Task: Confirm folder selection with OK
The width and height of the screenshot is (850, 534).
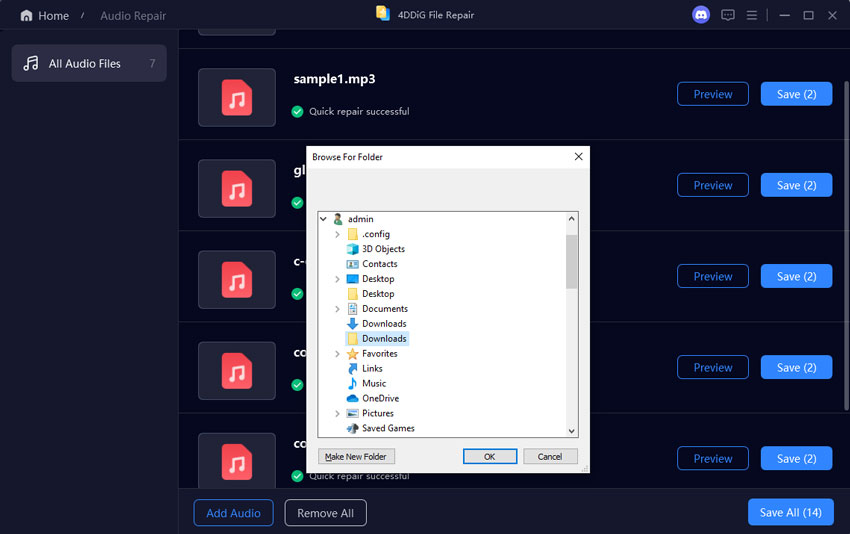Action: [489, 456]
